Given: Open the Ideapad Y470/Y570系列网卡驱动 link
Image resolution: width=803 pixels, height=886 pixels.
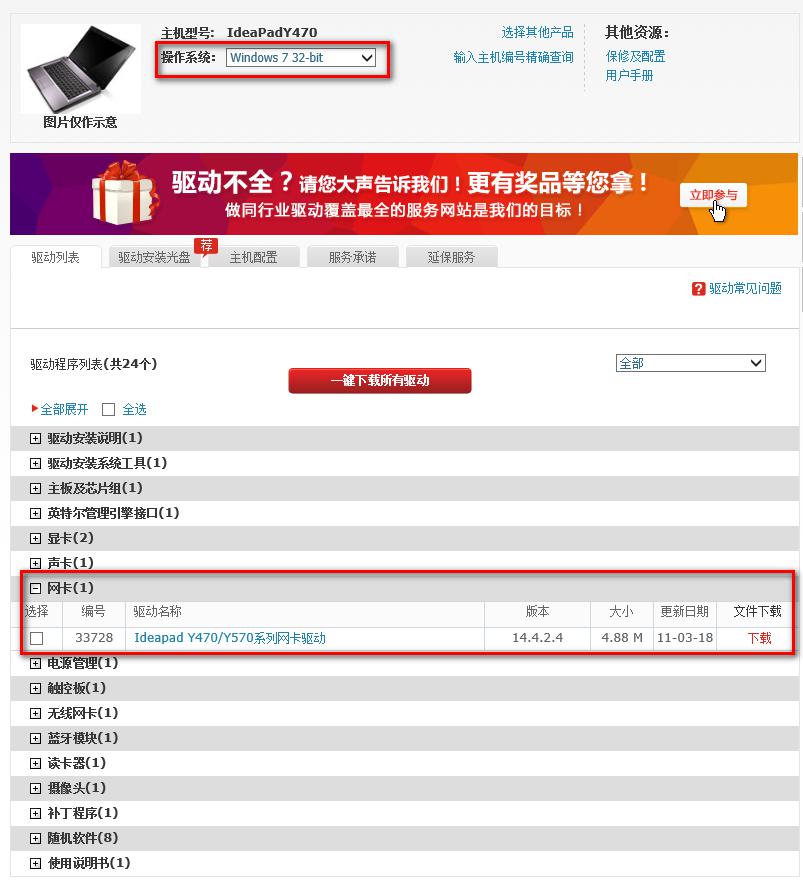Looking at the screenshot, I should [x=230, y=639].
